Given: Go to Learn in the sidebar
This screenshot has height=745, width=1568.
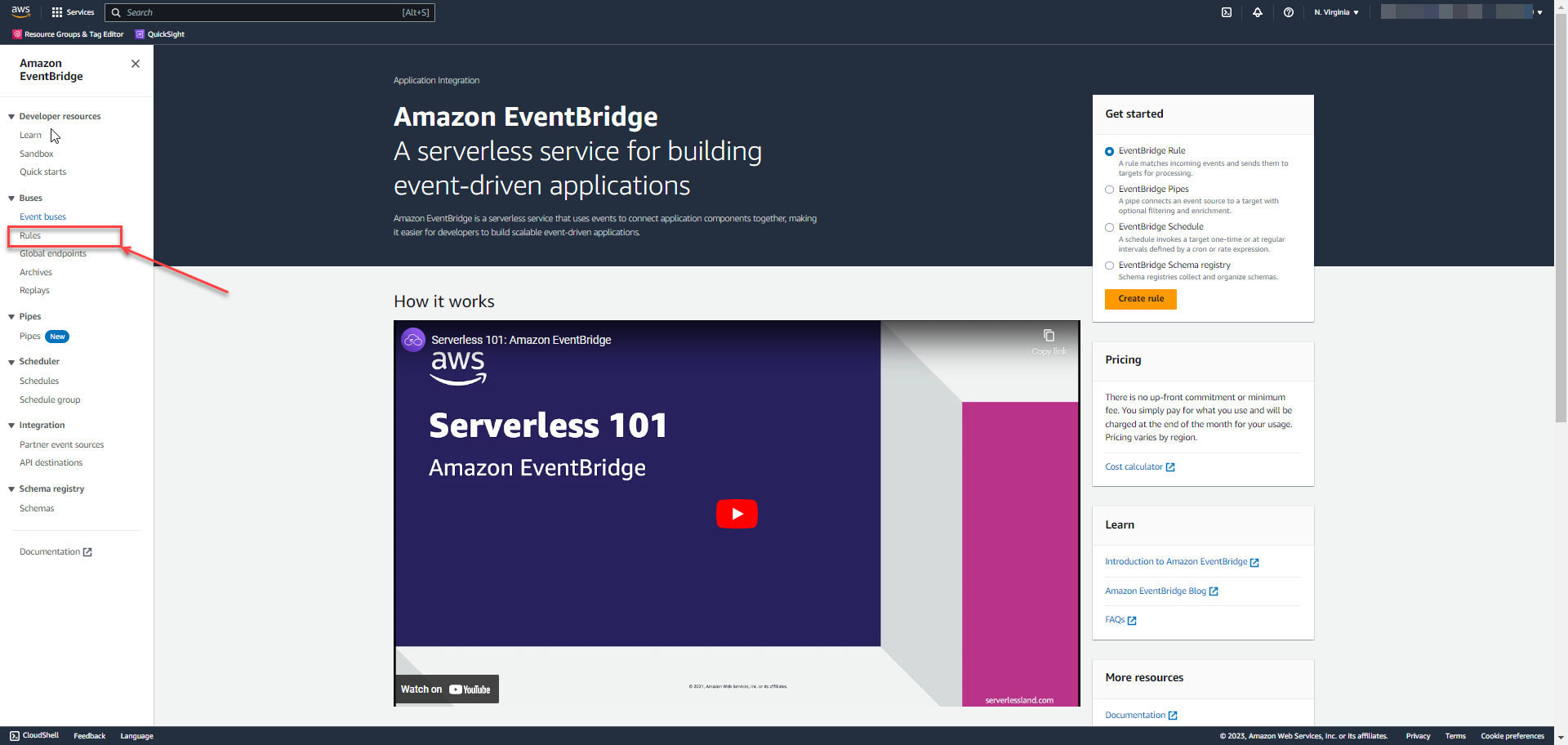Looking at the screenshot, I should (30, 136).
